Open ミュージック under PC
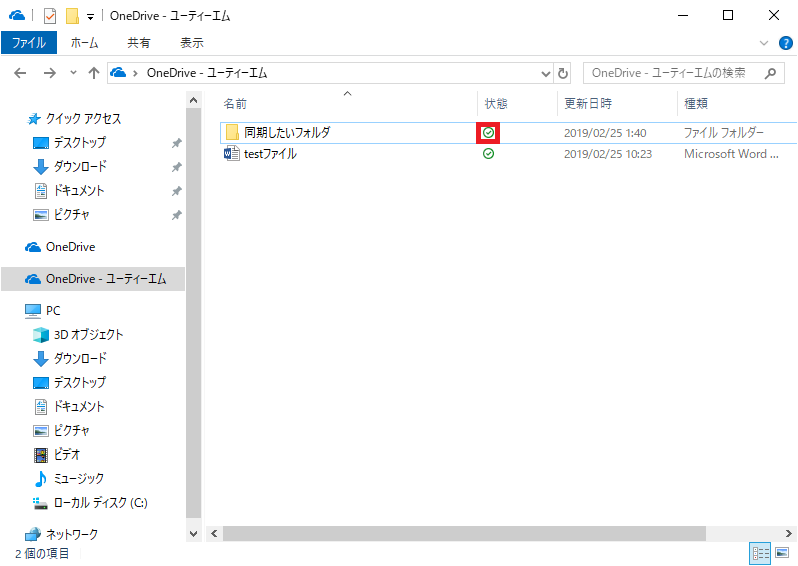Viewport: 798px width, 566px height. (79, 478)
